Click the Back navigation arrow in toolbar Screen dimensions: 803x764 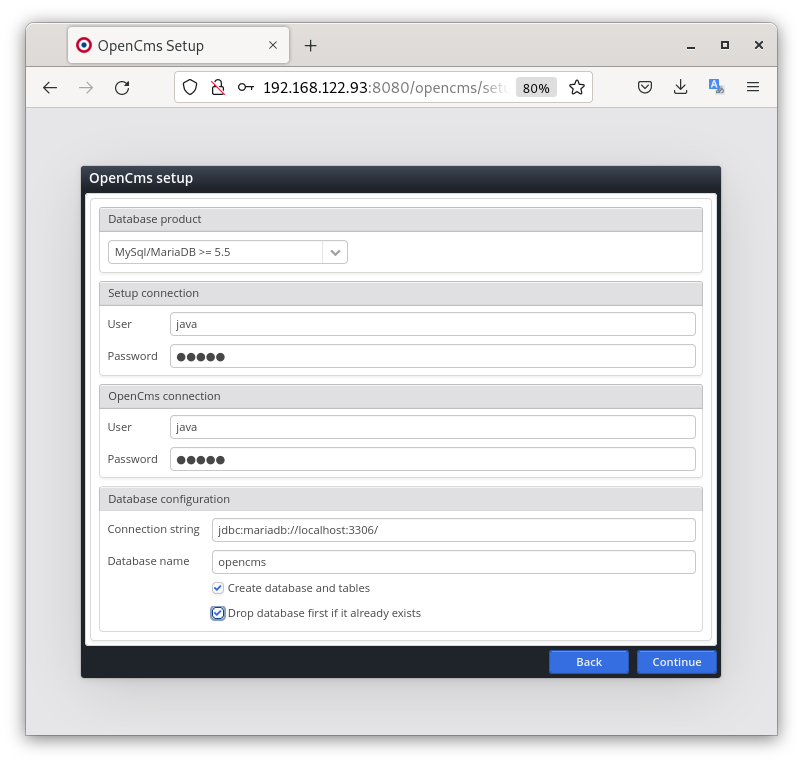[x=50, y=88]
